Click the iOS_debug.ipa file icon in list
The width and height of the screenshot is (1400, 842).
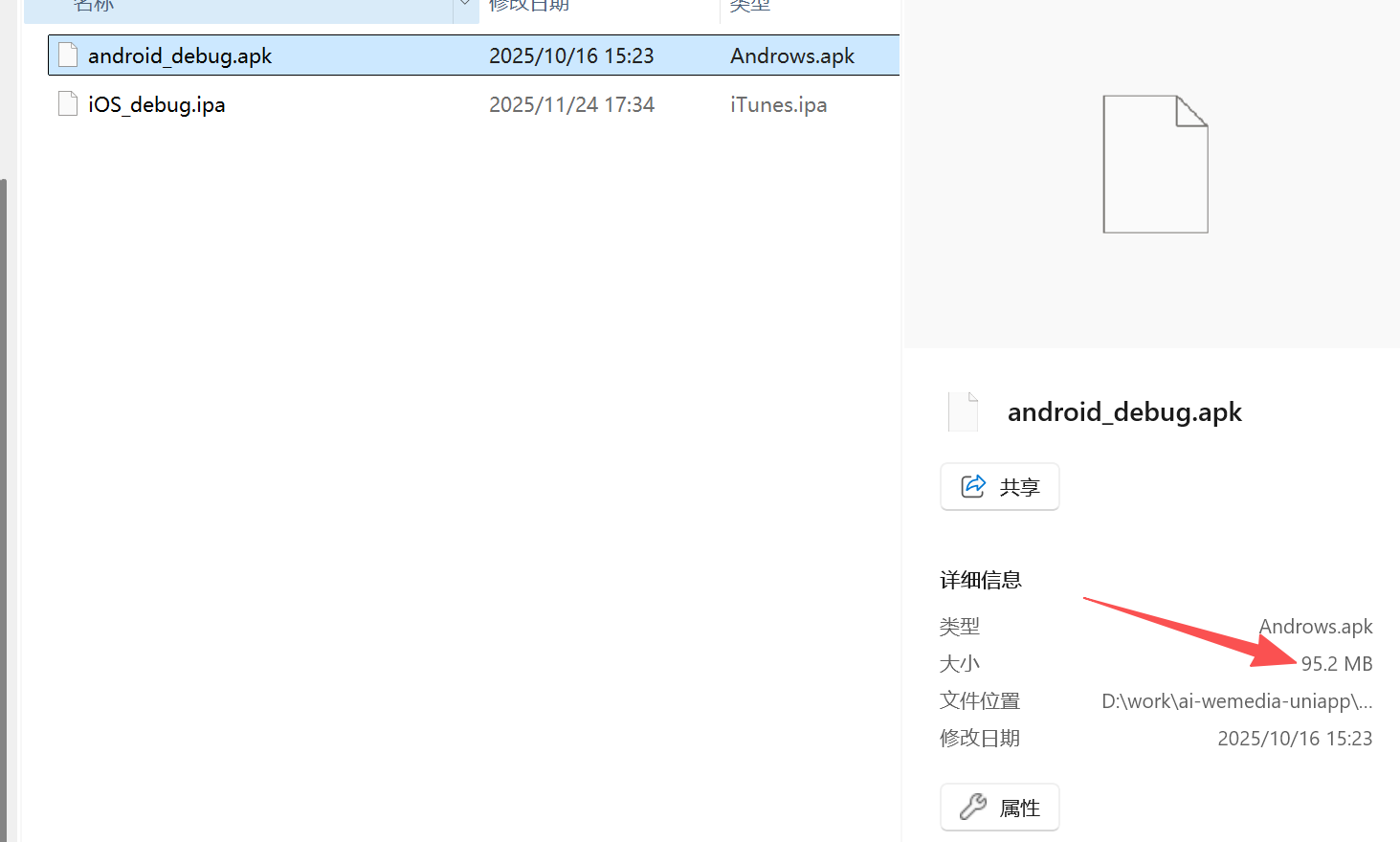pos(68,104)
